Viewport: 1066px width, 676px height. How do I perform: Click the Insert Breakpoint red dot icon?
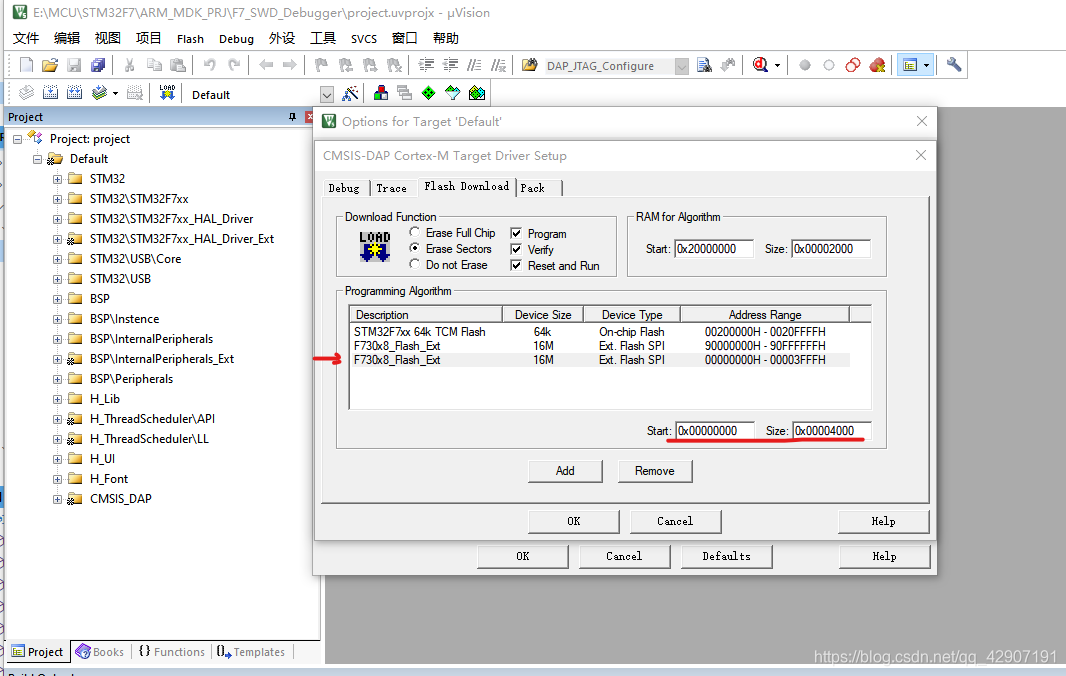[805, 65]
